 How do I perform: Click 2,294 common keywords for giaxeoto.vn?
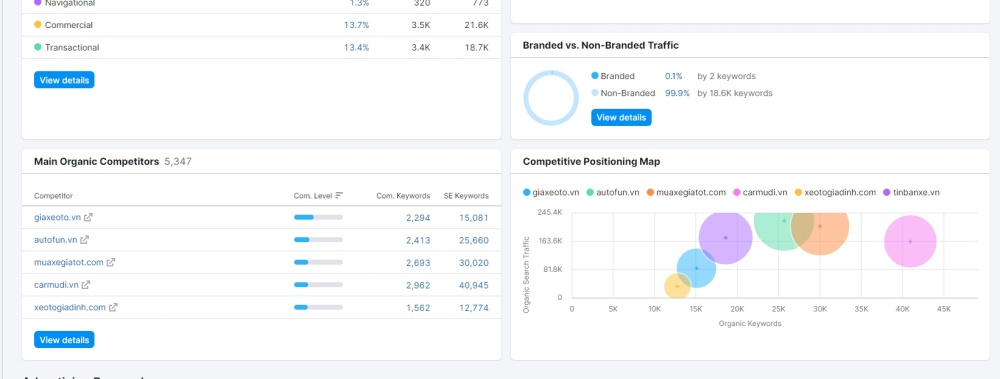click(418, 218)
